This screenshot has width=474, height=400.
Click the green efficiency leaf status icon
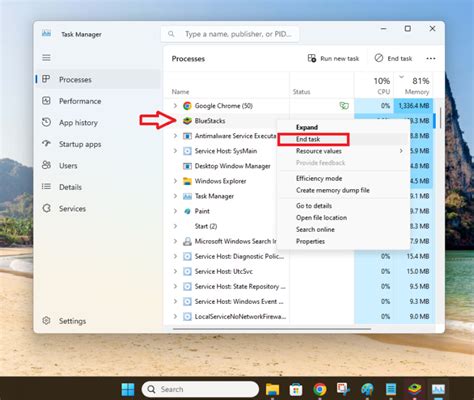344,106
